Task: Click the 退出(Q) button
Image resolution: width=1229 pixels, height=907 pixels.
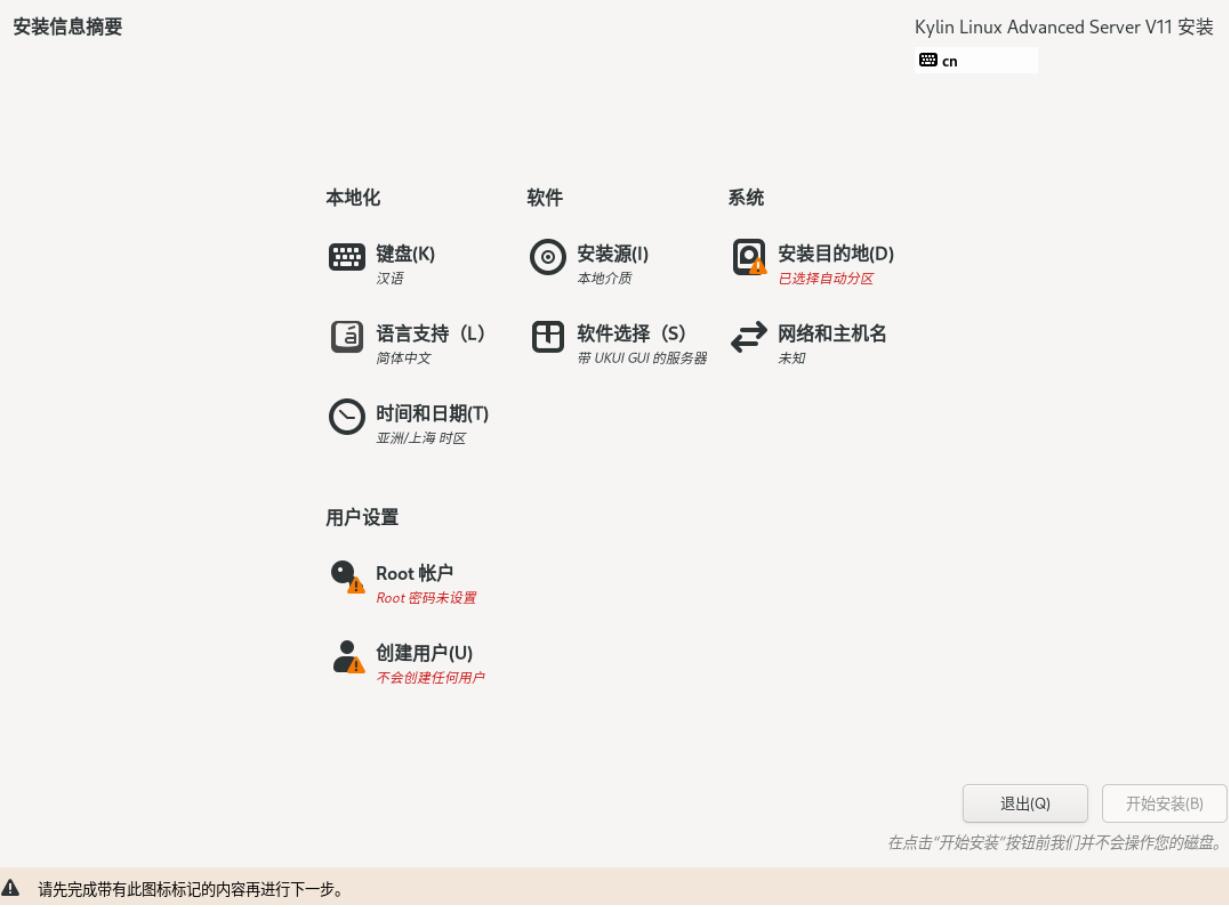Action: click(x=1025, y=804)
